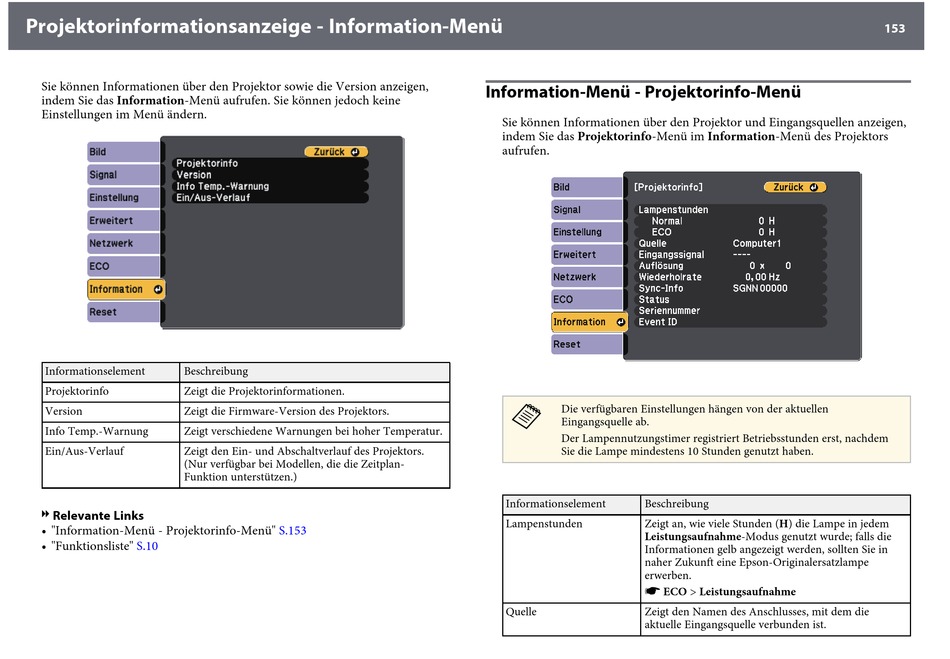Click the Sync-Info row in the projector info panel
The height and width of the screenshot is (659, 950).
point(730,288)
